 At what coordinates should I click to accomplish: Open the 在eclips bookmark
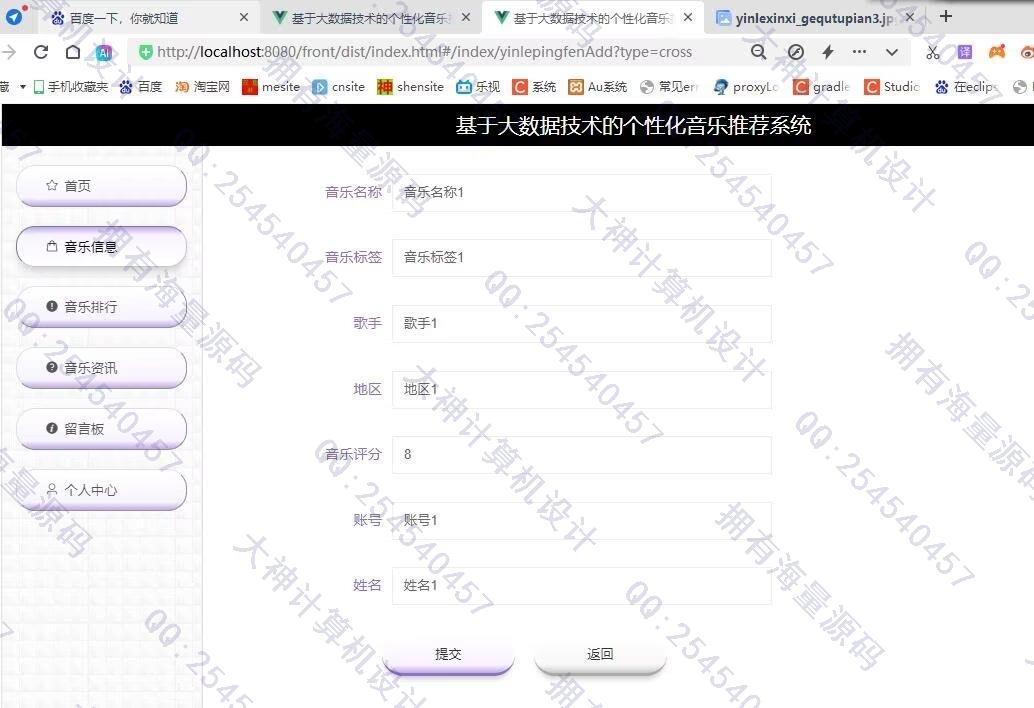pos(967,86)
